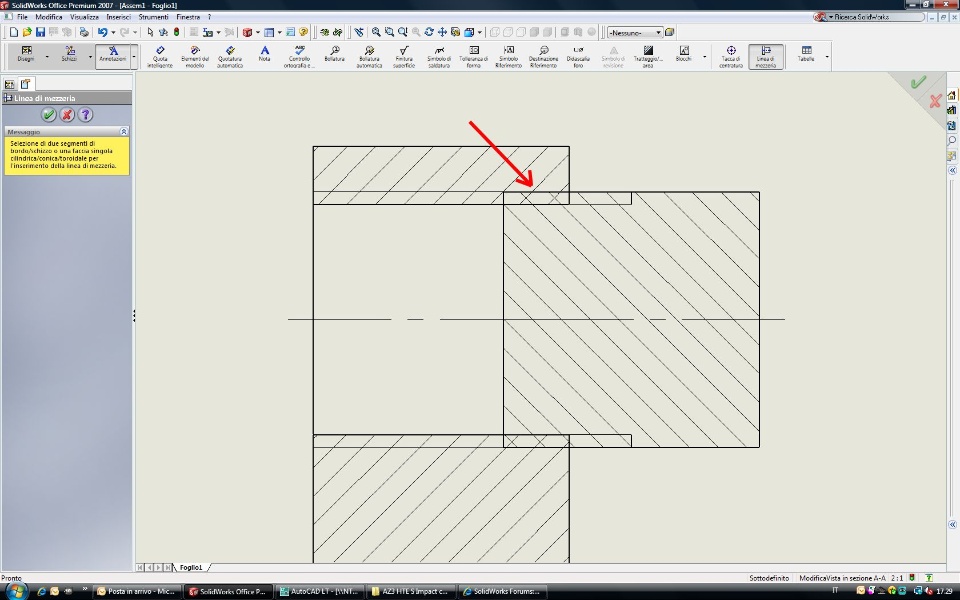Open the -Nessuno- layer combo box
This screenshot has height=600, width=960.
click(x=634, y=32)
